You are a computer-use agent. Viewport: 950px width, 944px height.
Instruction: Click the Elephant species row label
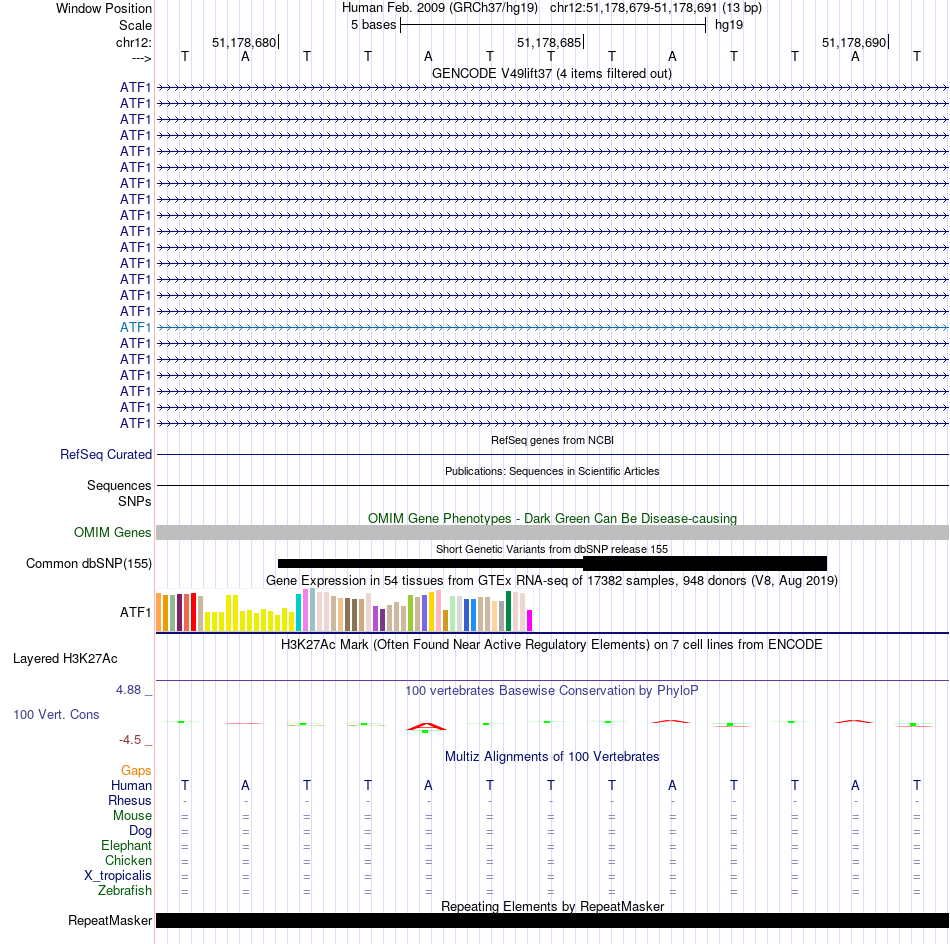(x=127, y=845)
